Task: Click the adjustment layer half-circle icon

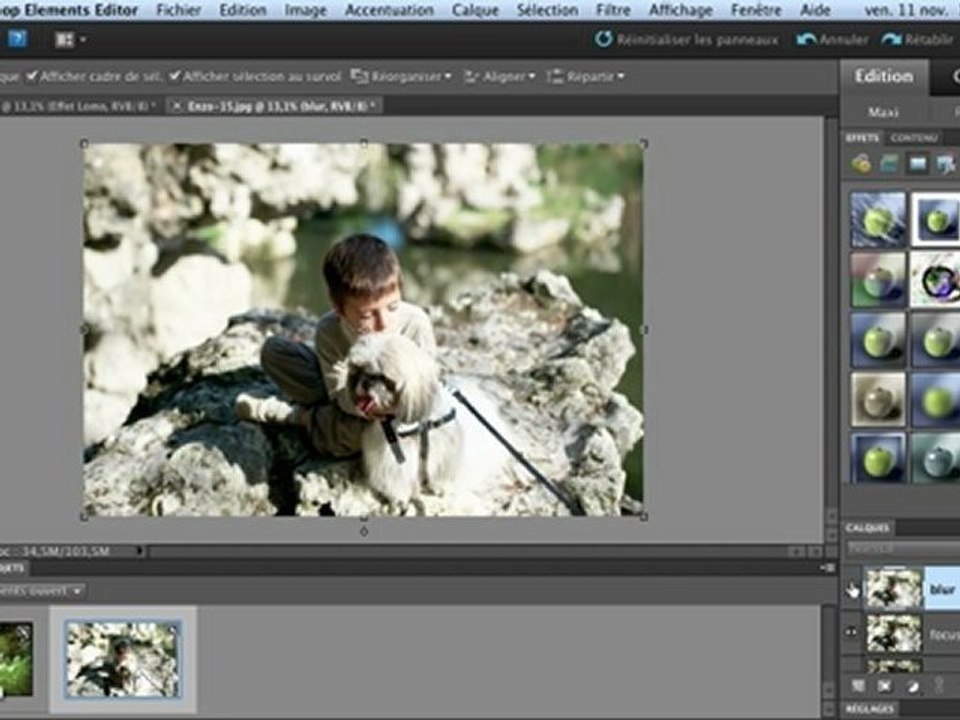Action: click(x=913, y=686)
